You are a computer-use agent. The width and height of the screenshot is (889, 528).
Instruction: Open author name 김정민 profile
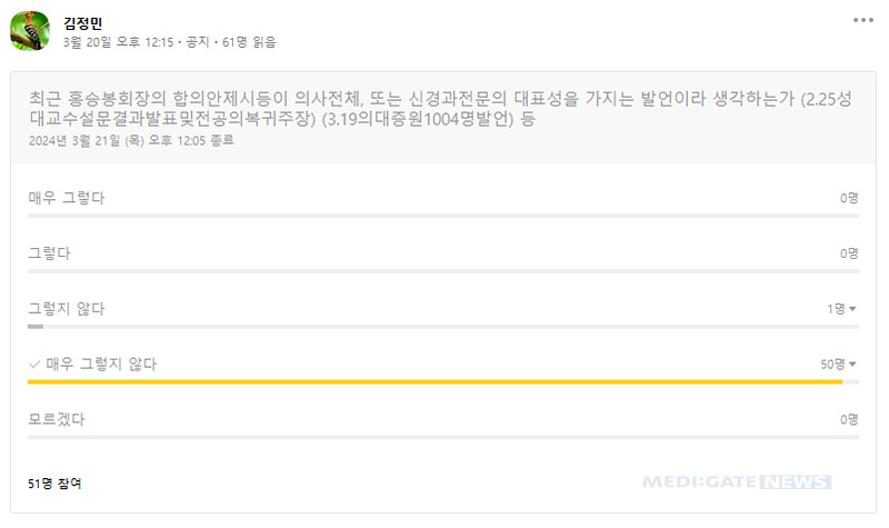(83, 23)
